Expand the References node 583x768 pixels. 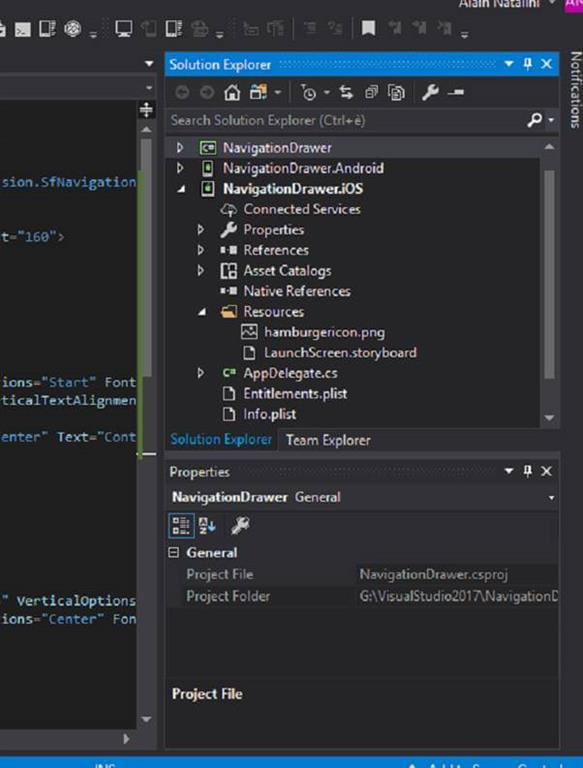tap(200, 250)
